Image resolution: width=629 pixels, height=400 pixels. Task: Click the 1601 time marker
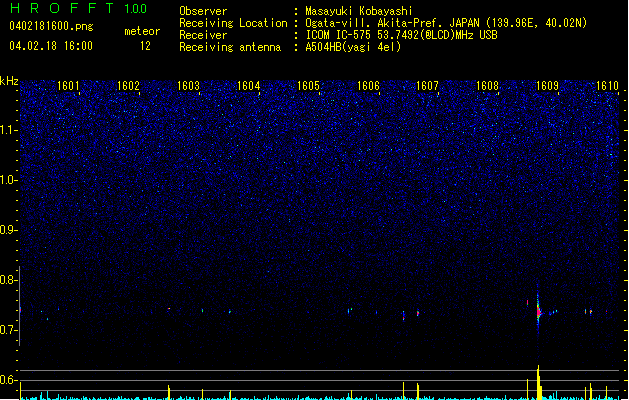point(68,86)
